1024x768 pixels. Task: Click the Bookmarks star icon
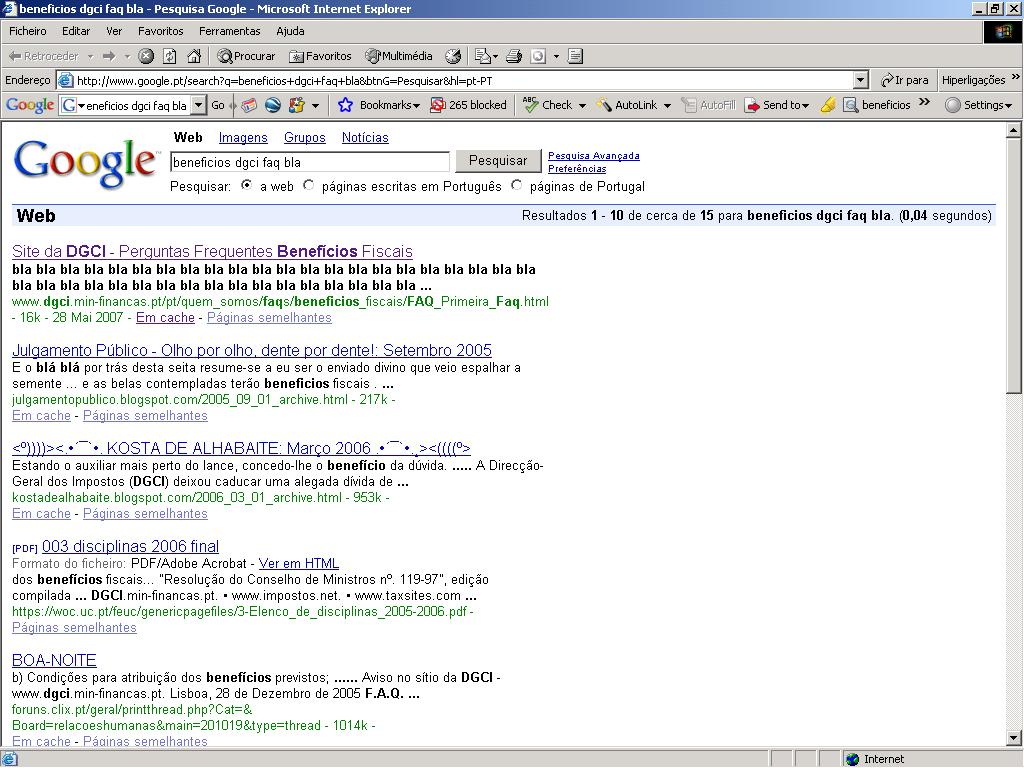[346, 105]
